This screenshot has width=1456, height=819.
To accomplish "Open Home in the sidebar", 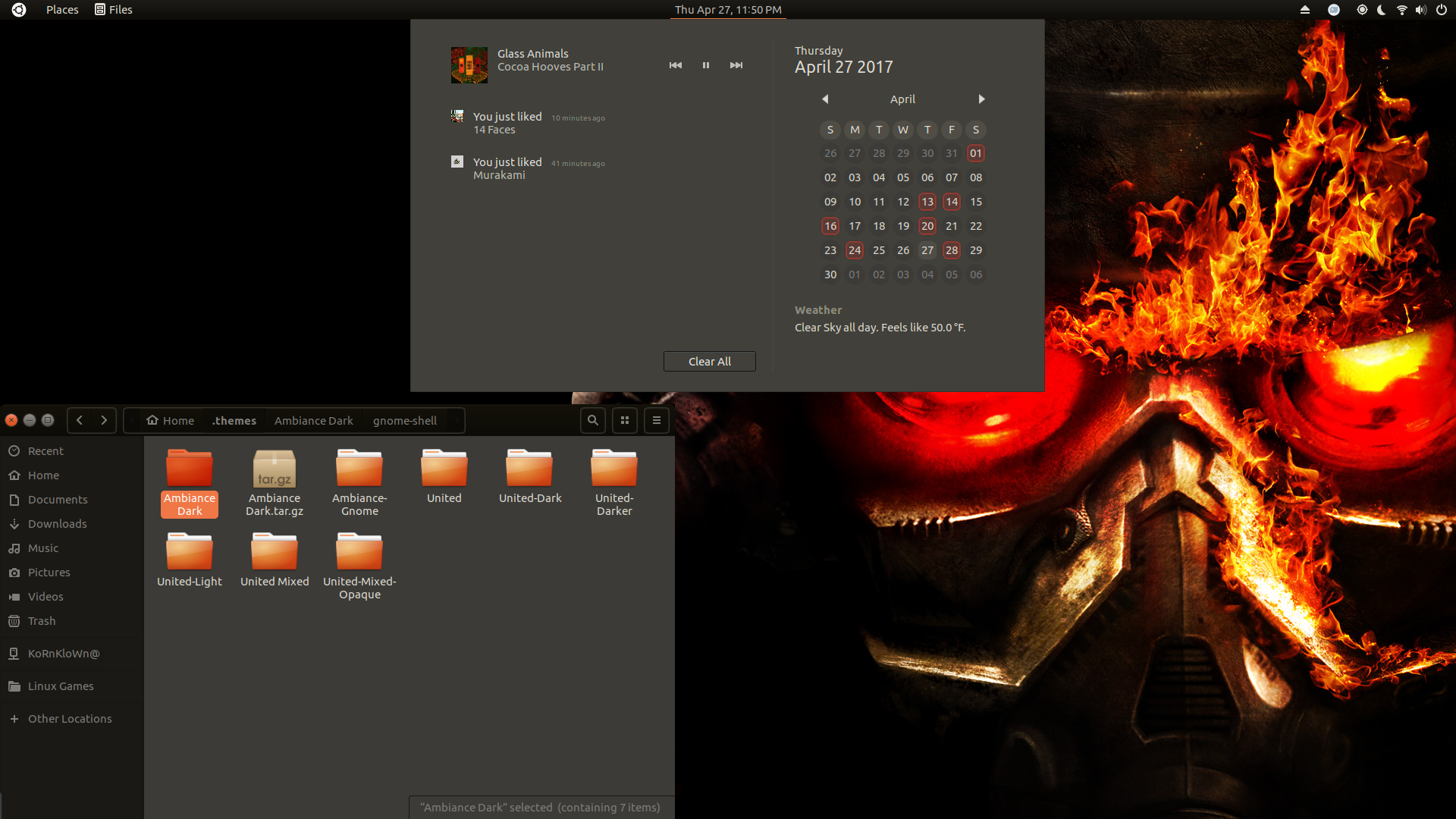I will tap(72, 475).
